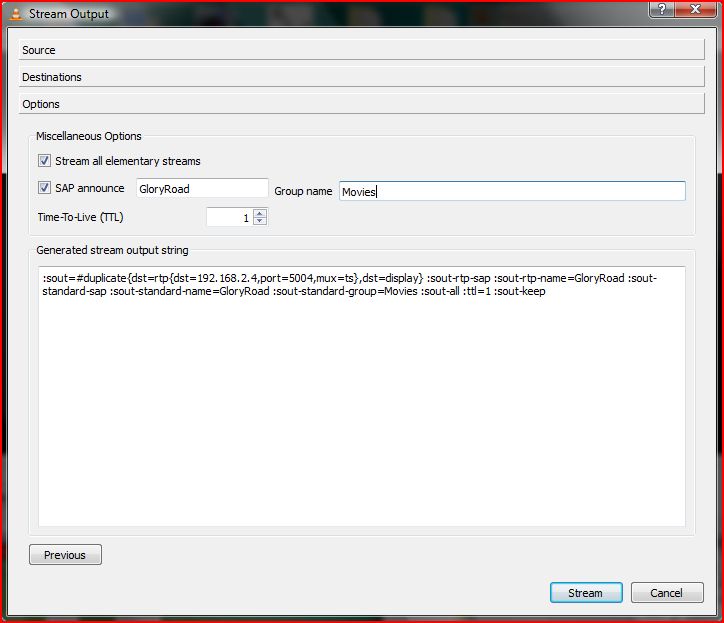Screen dimensions: 724x623
Task: Focus the Group name field containing Movies
Action: 512,191
